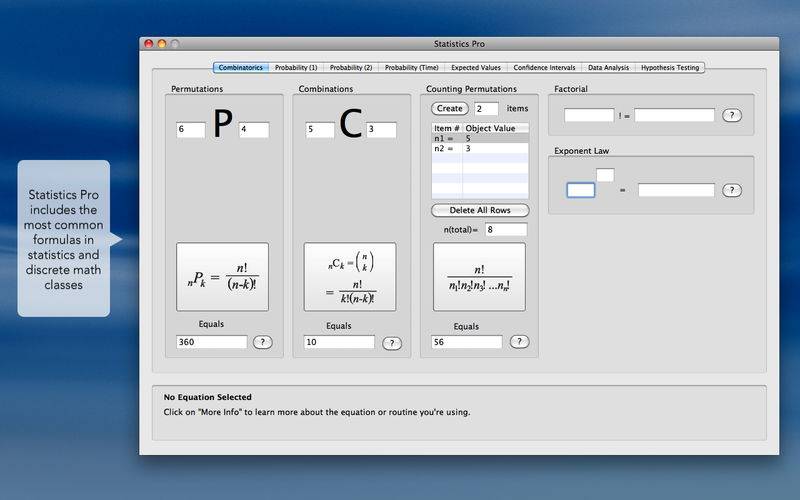
Task: Switch to the Data Analysis tab
Action: 608,67
